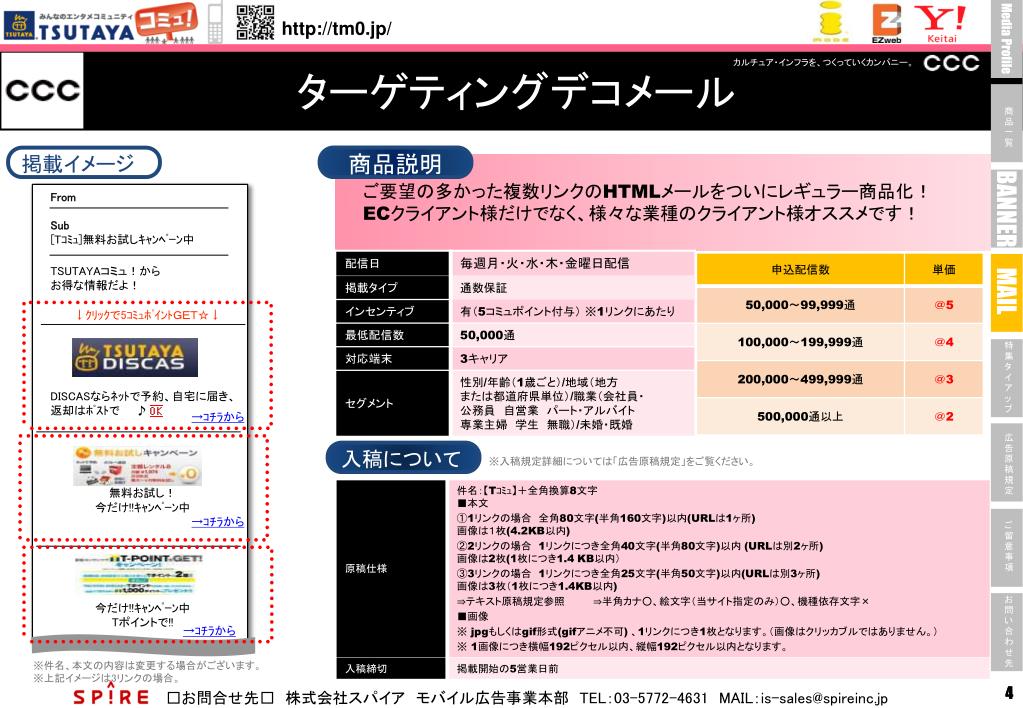Click the 対応端末 row header
The height and width of the screenshot is (708, 1023).
[392, 359]
